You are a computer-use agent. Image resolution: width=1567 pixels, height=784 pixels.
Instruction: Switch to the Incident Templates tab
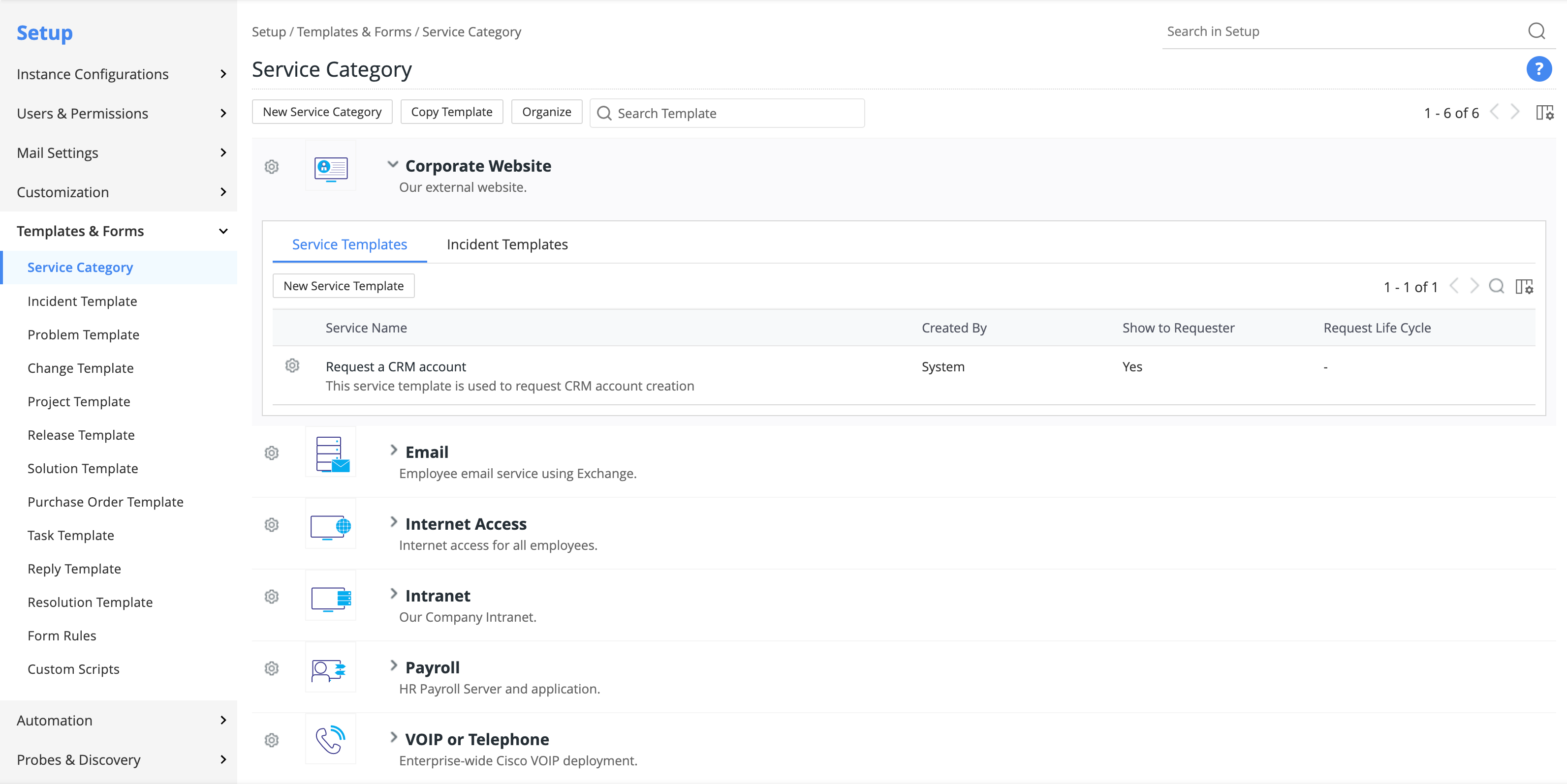(x=507, y=244)
